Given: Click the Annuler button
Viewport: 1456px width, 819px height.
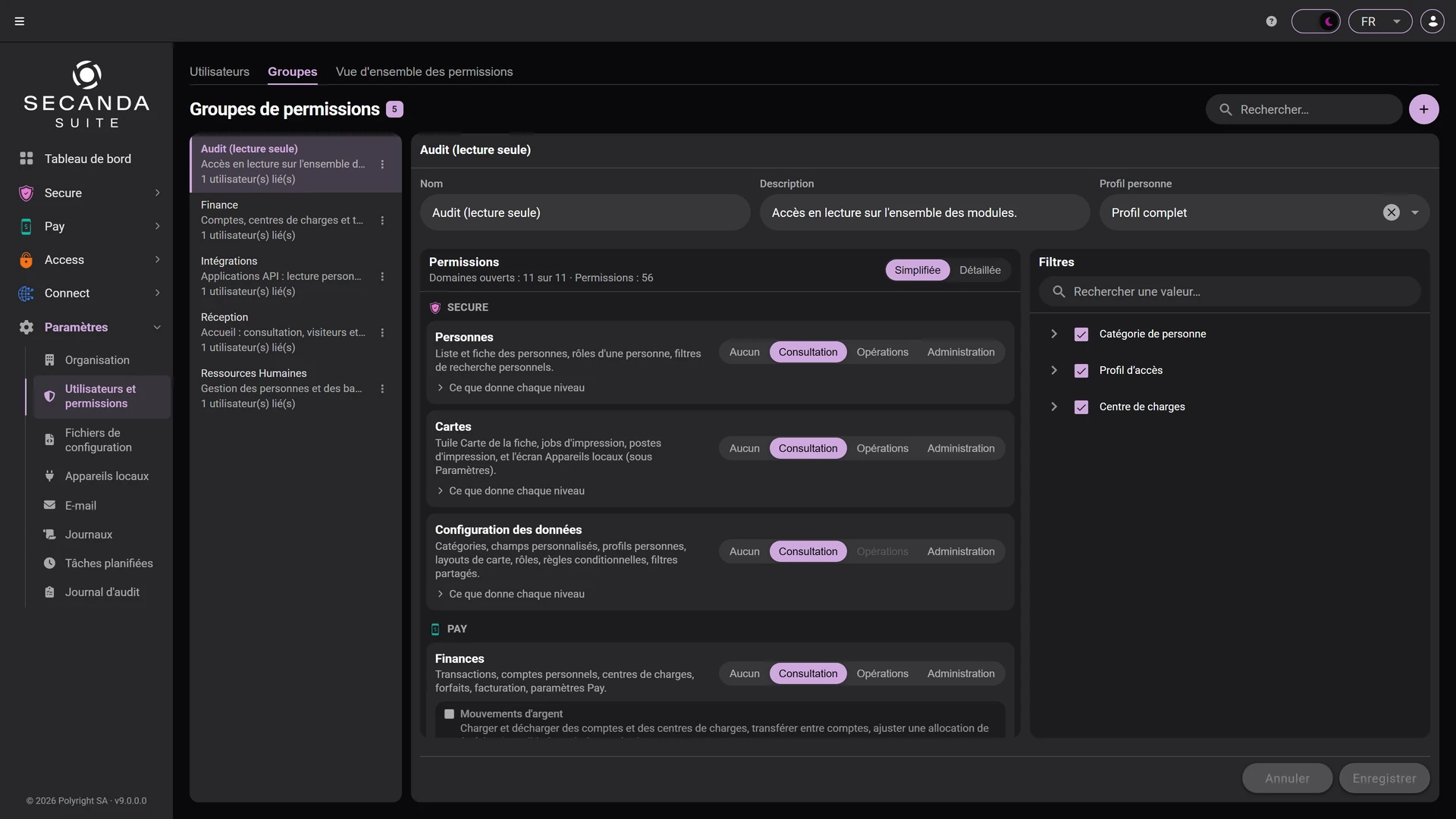Looking at the screenshot, I should 1287,778.
